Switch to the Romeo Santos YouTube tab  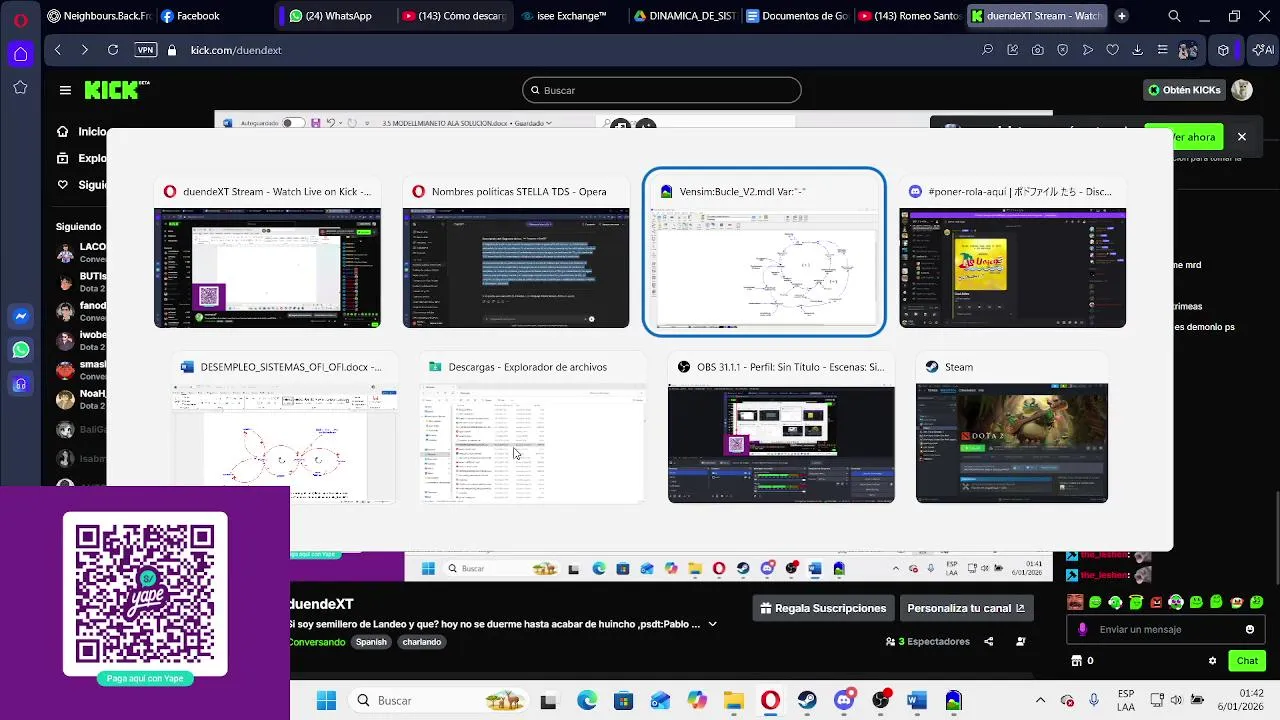(908, 16)
